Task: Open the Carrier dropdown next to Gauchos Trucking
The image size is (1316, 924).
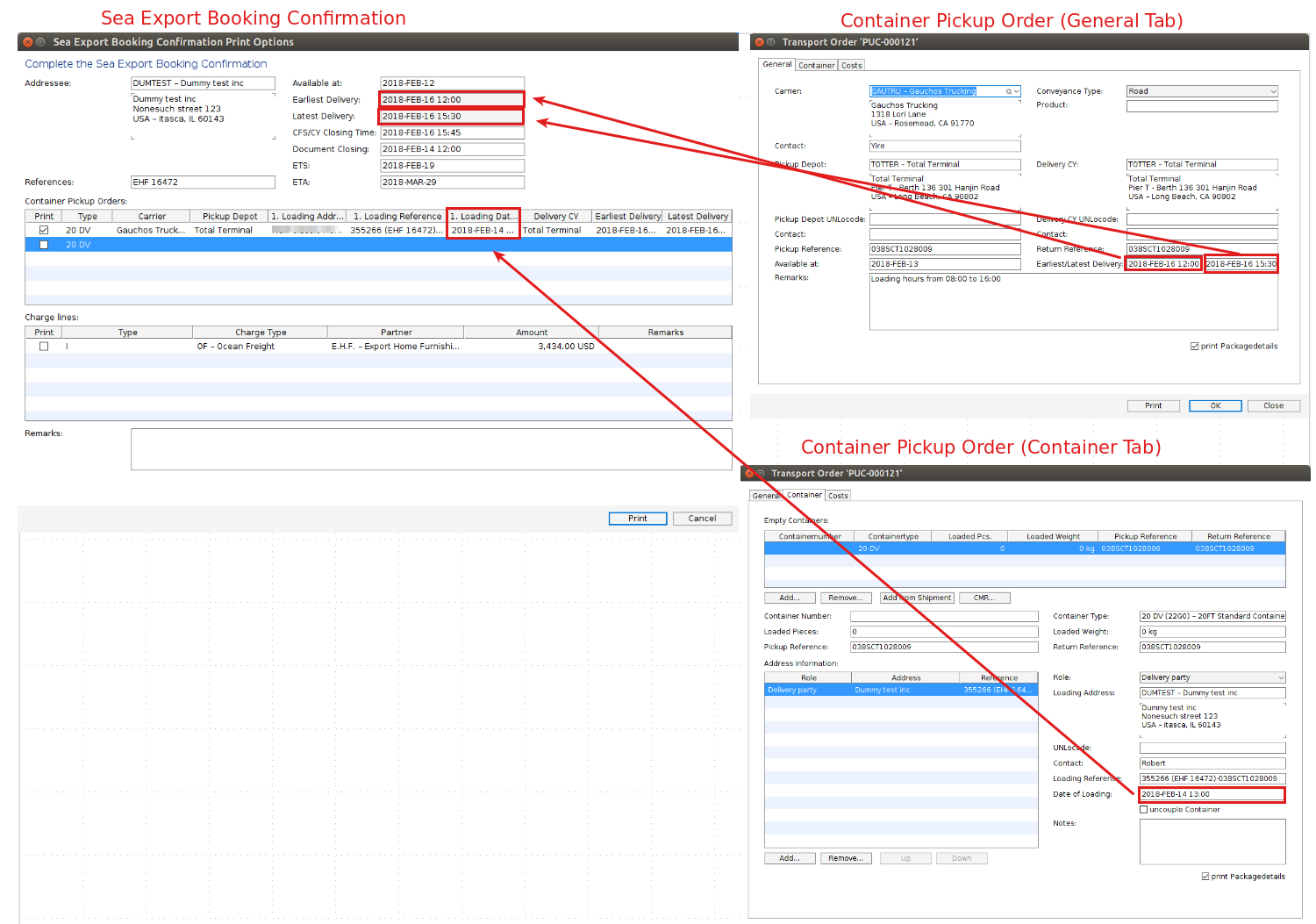Action: 1018,90
